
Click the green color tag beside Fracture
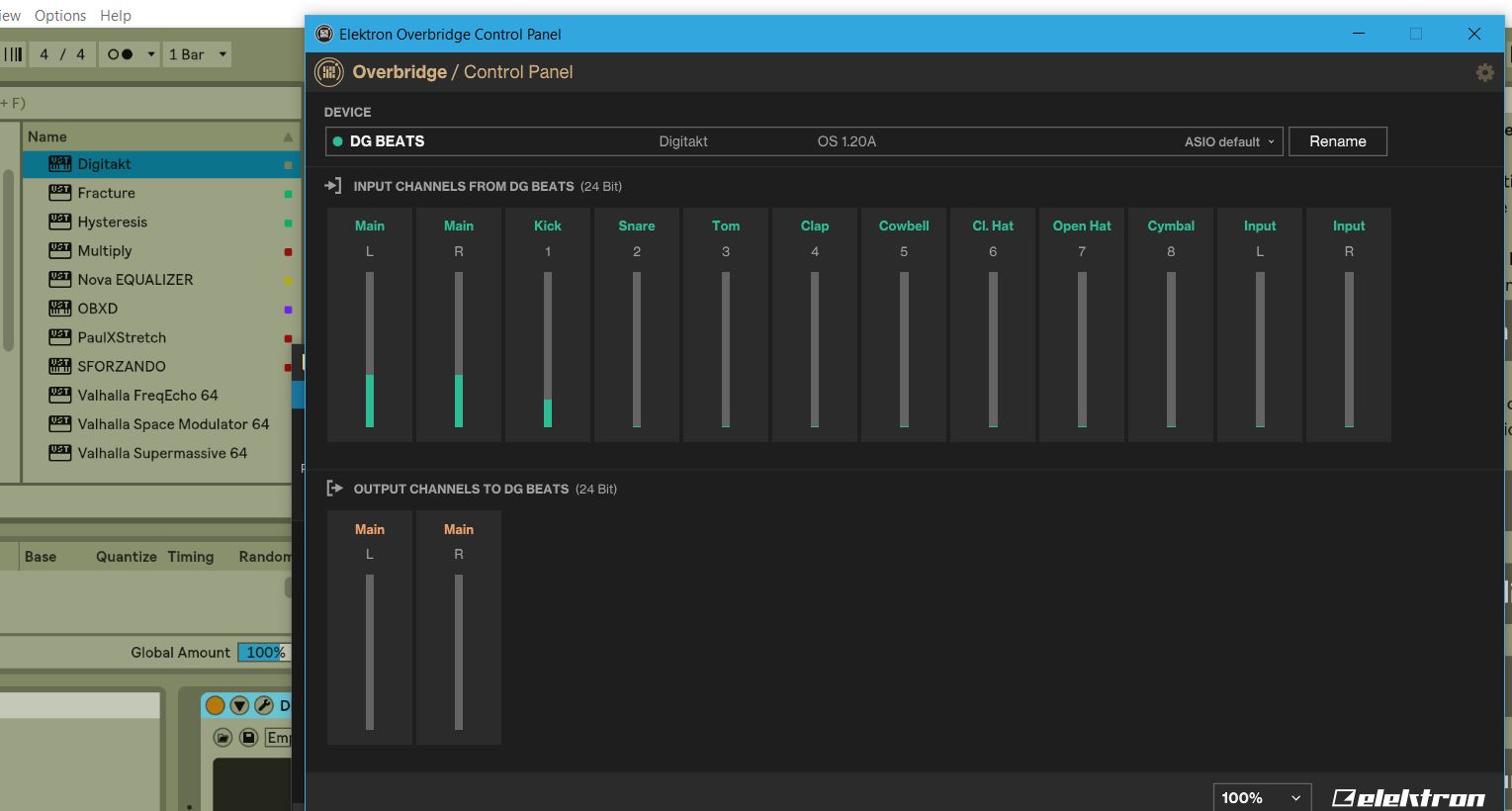point(288,194)
